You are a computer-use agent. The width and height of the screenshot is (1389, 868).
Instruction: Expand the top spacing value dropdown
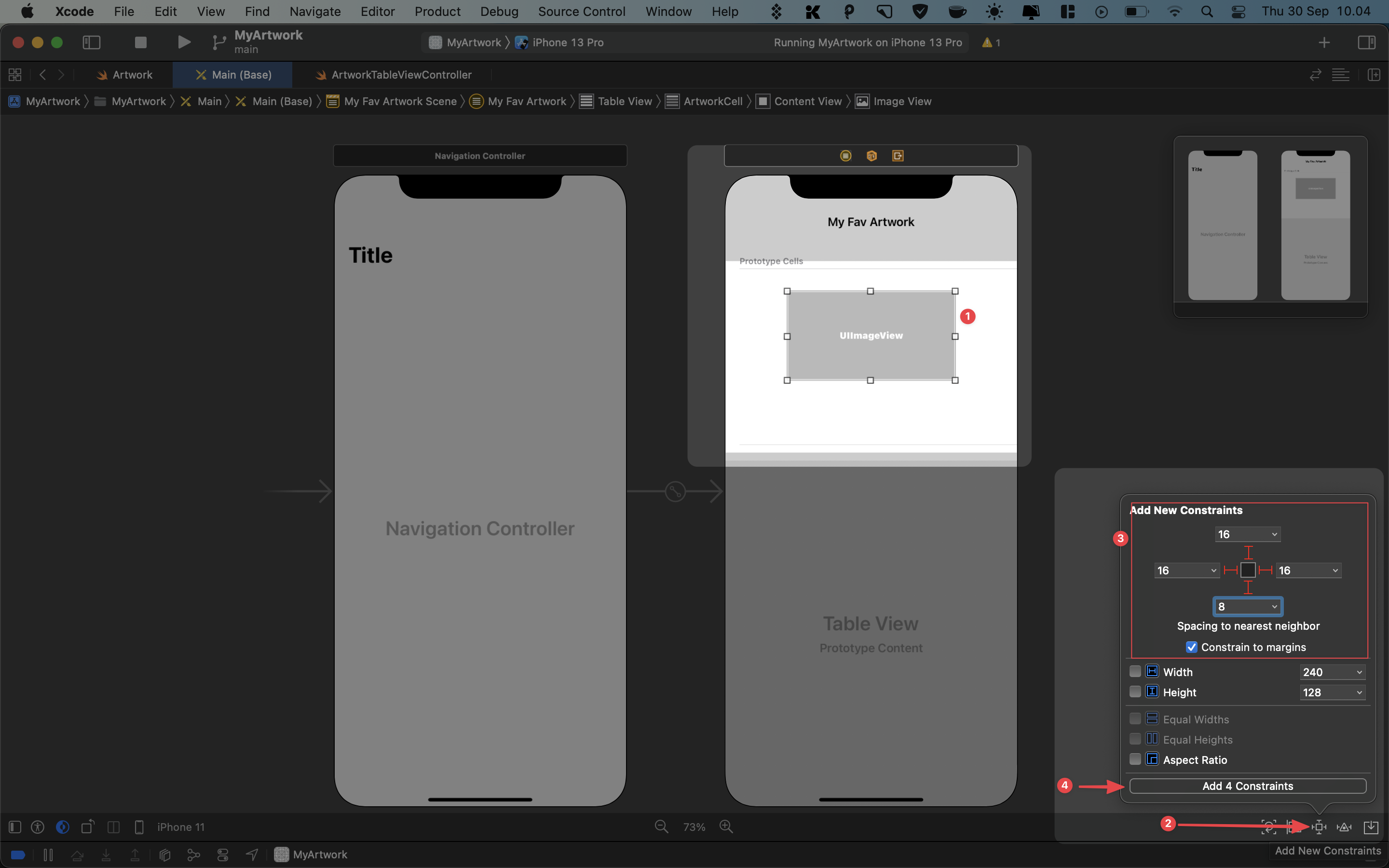(x=1274, y=534)
